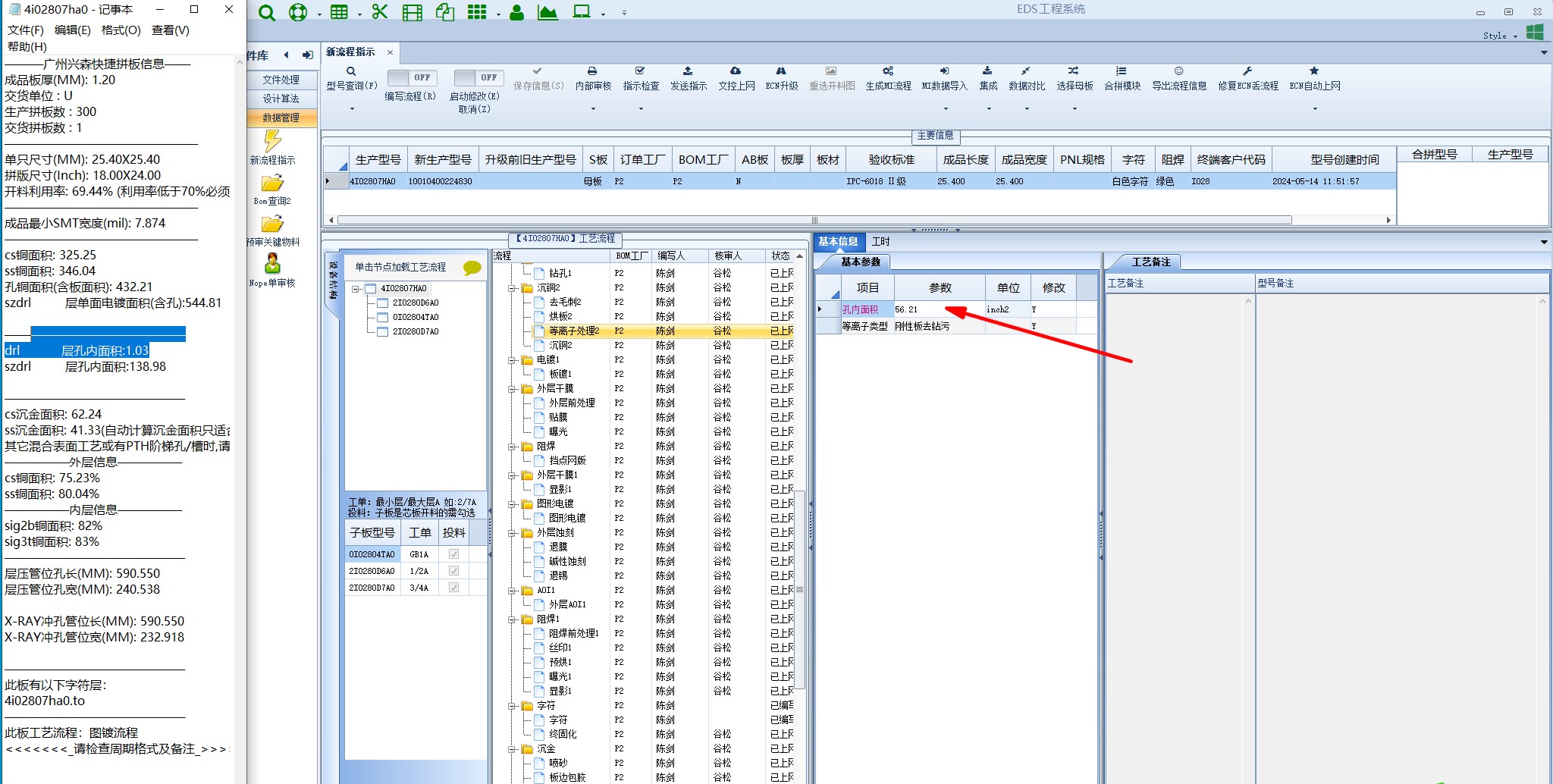
Task: Click the main grid horizontal scrollbar
Action: pyautogui.click(x=814, y=221)
